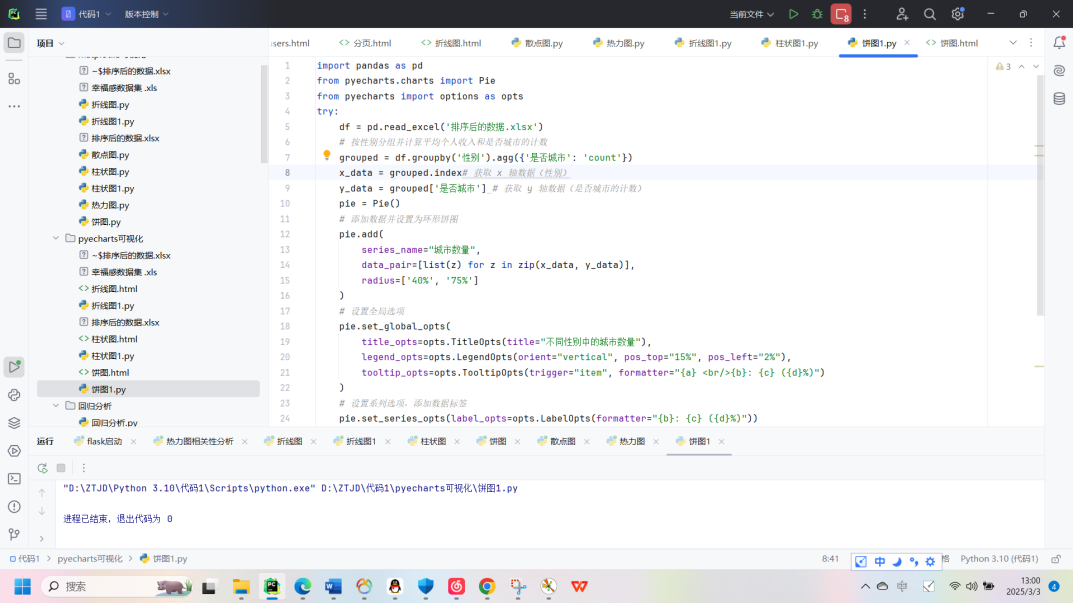Image resolution: width=1073 pixels, height=603 pixels.
Task: Open the Problems tool window
Action: [x=14, y=506]
